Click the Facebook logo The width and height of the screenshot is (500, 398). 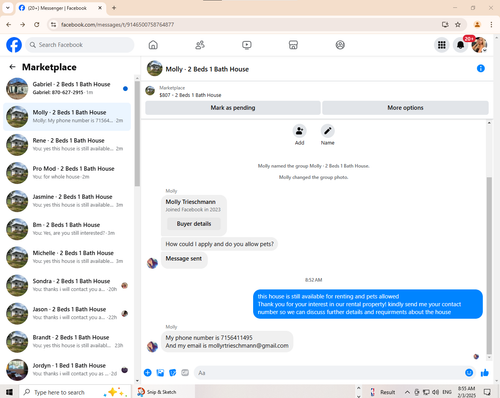point(14,45)
